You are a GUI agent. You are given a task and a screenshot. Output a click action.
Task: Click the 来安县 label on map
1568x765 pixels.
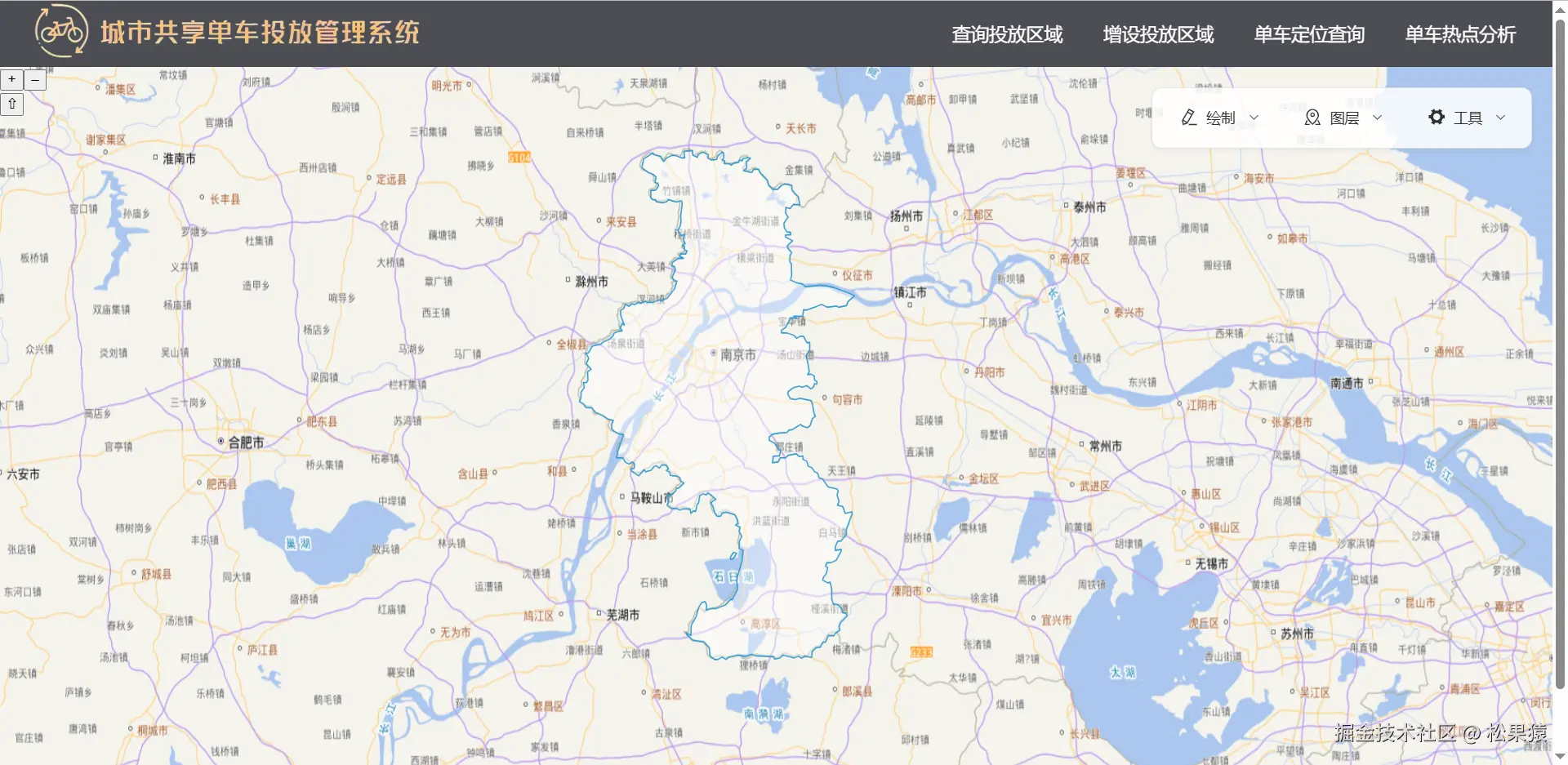(621, 221)
